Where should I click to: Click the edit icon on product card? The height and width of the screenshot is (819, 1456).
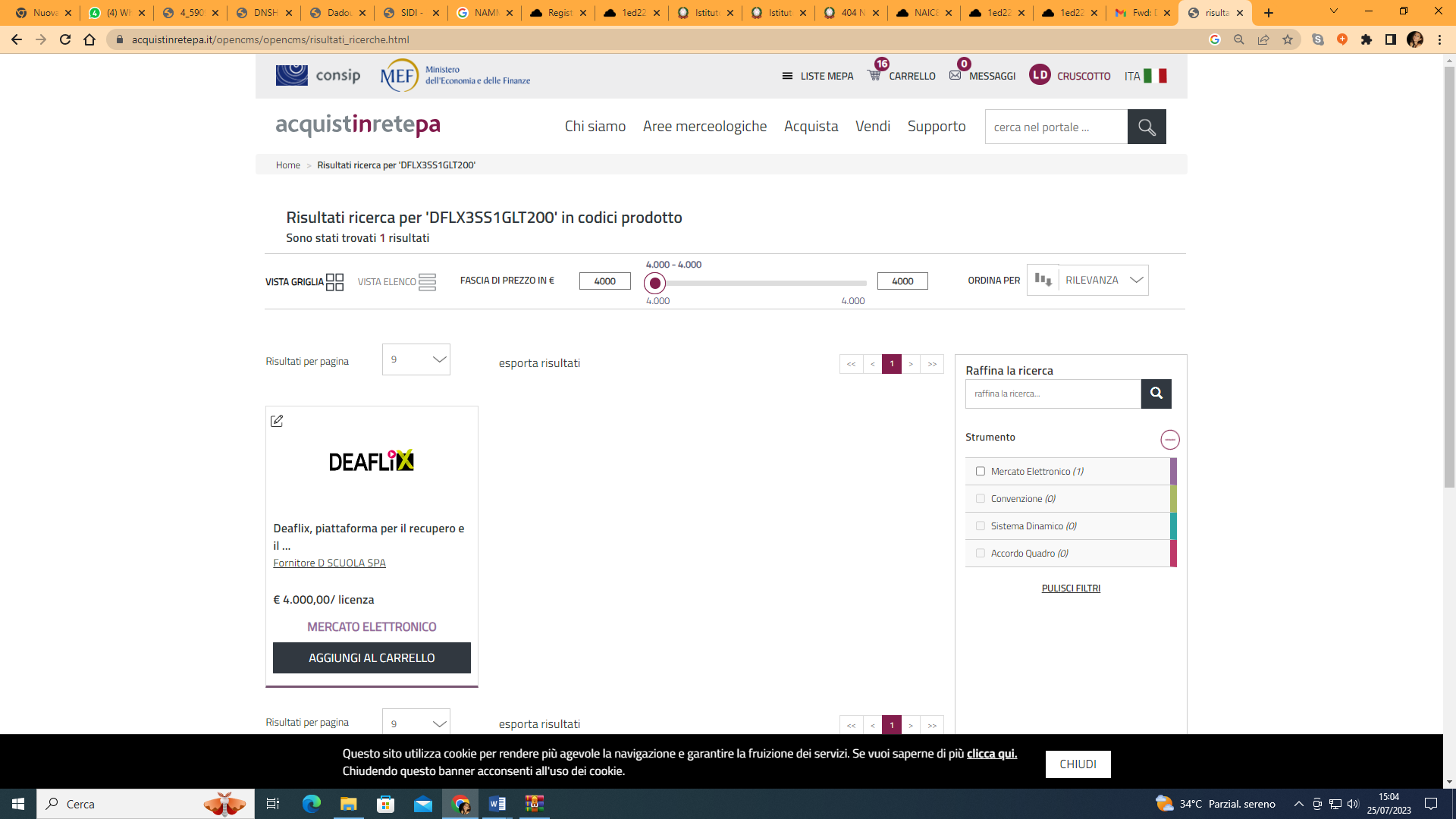click(x=277, y=421)
